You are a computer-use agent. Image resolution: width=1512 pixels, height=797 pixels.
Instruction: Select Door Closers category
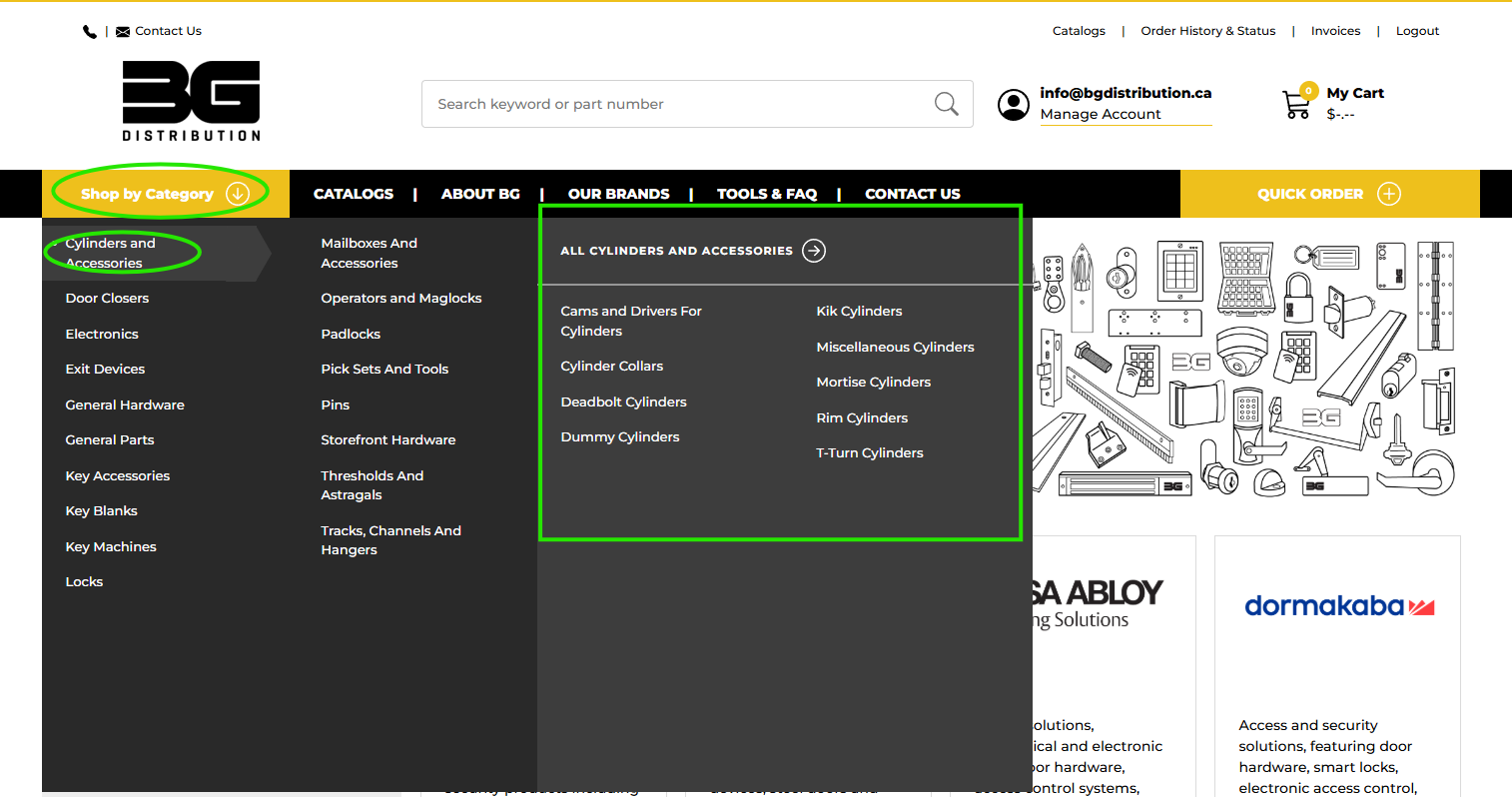point(107,299)
